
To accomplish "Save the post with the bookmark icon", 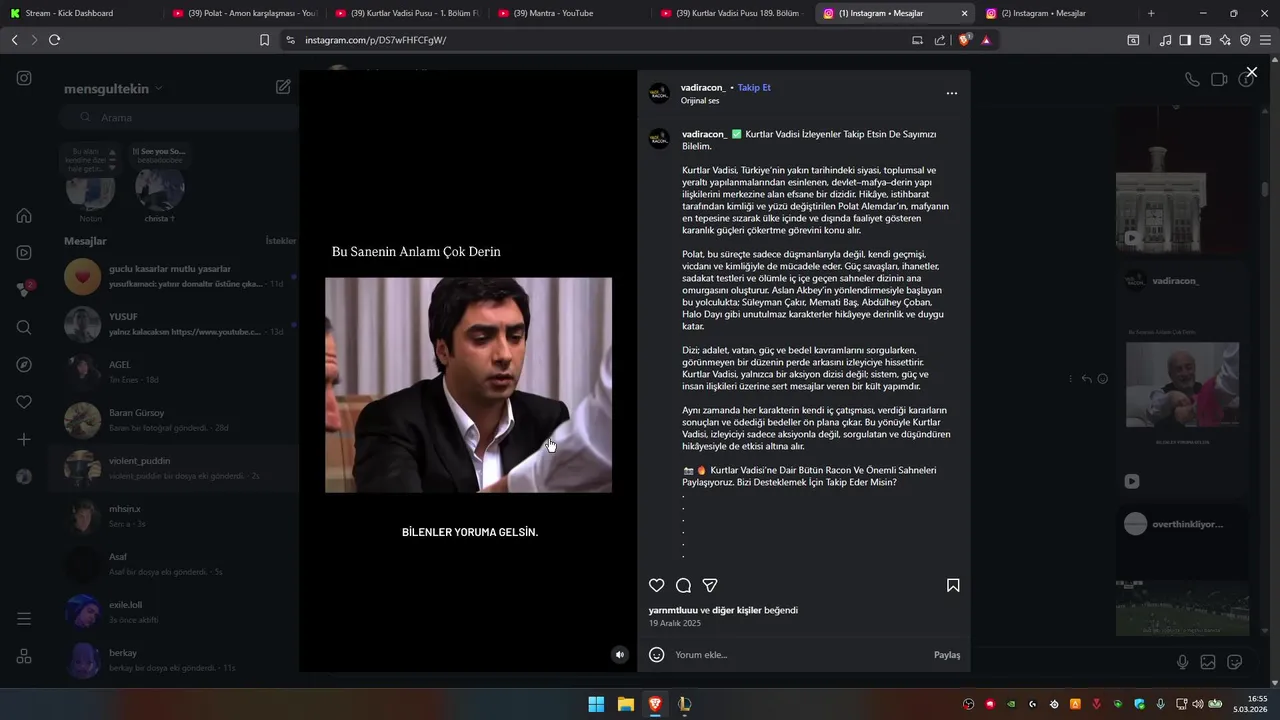I will (953, 585).
